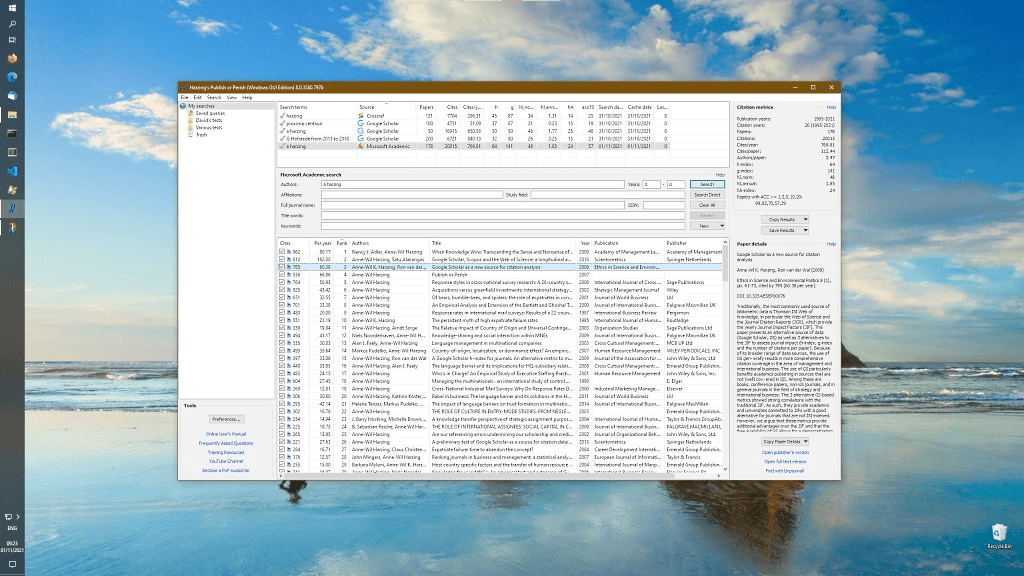
Task: Click the Microsoft Academic source icon
Action: click(361, 145)
